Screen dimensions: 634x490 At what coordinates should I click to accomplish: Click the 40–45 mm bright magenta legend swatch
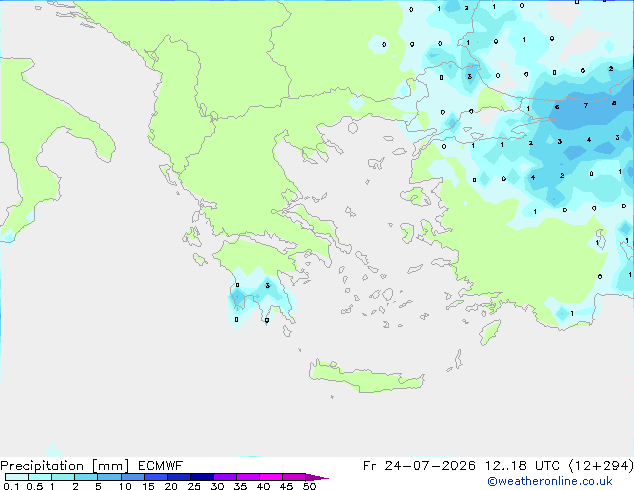271,477
